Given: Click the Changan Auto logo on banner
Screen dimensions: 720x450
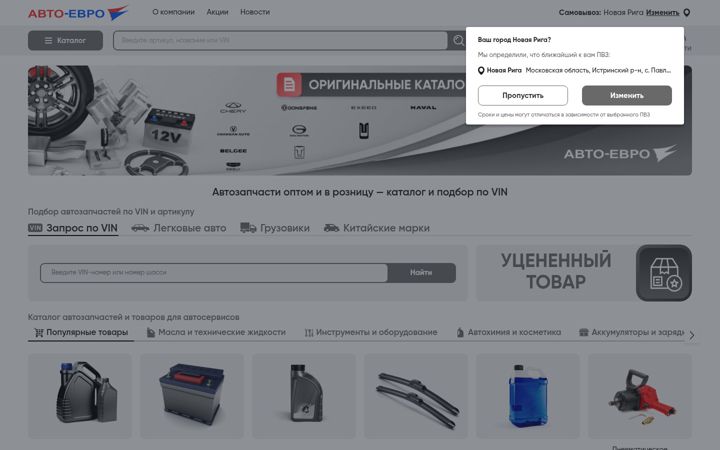Looking at the screenshot, I should coord(233,131).
